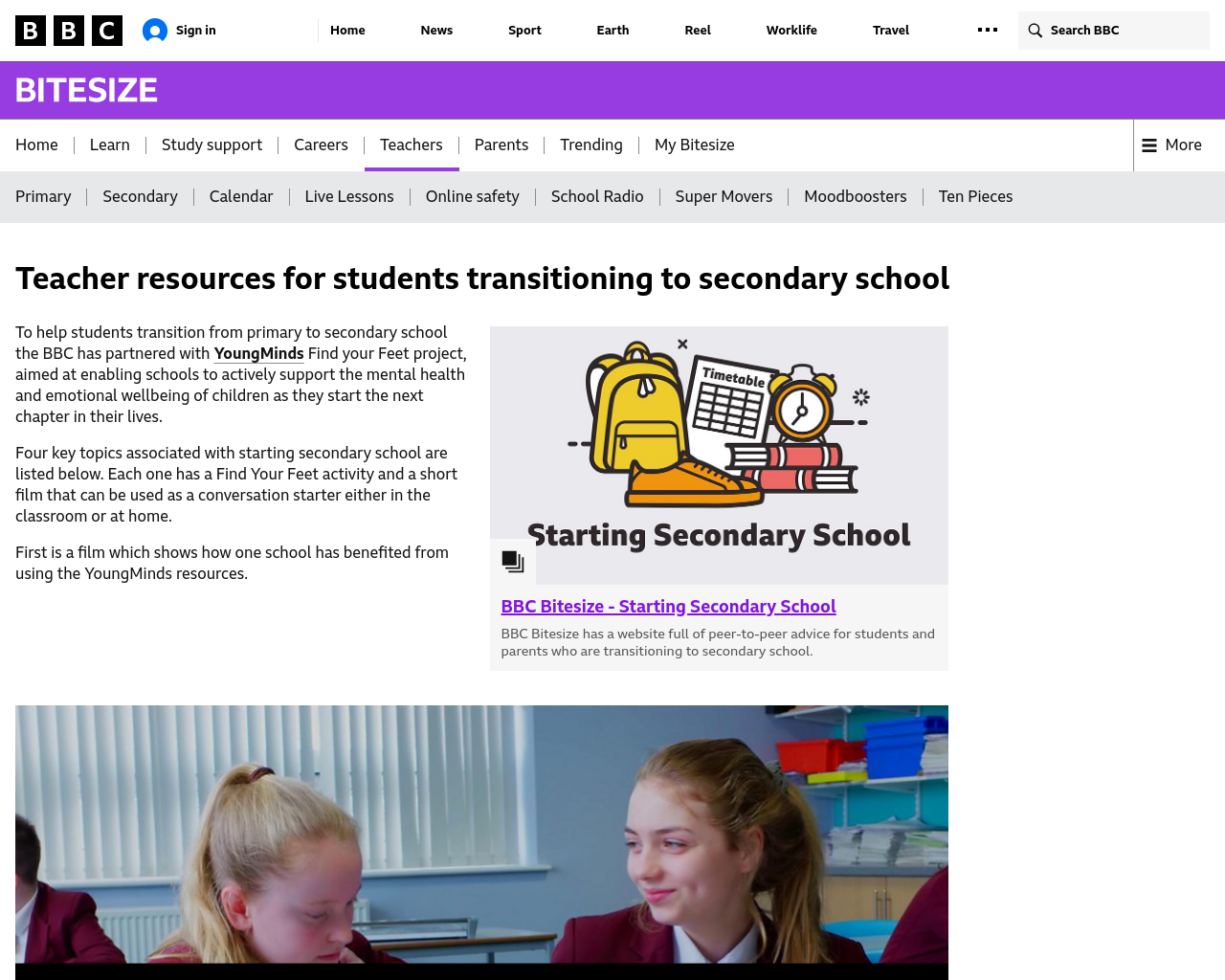Select the My Bitesize tab
This screenshot has width=1225, height=980.
pos(695,145)
